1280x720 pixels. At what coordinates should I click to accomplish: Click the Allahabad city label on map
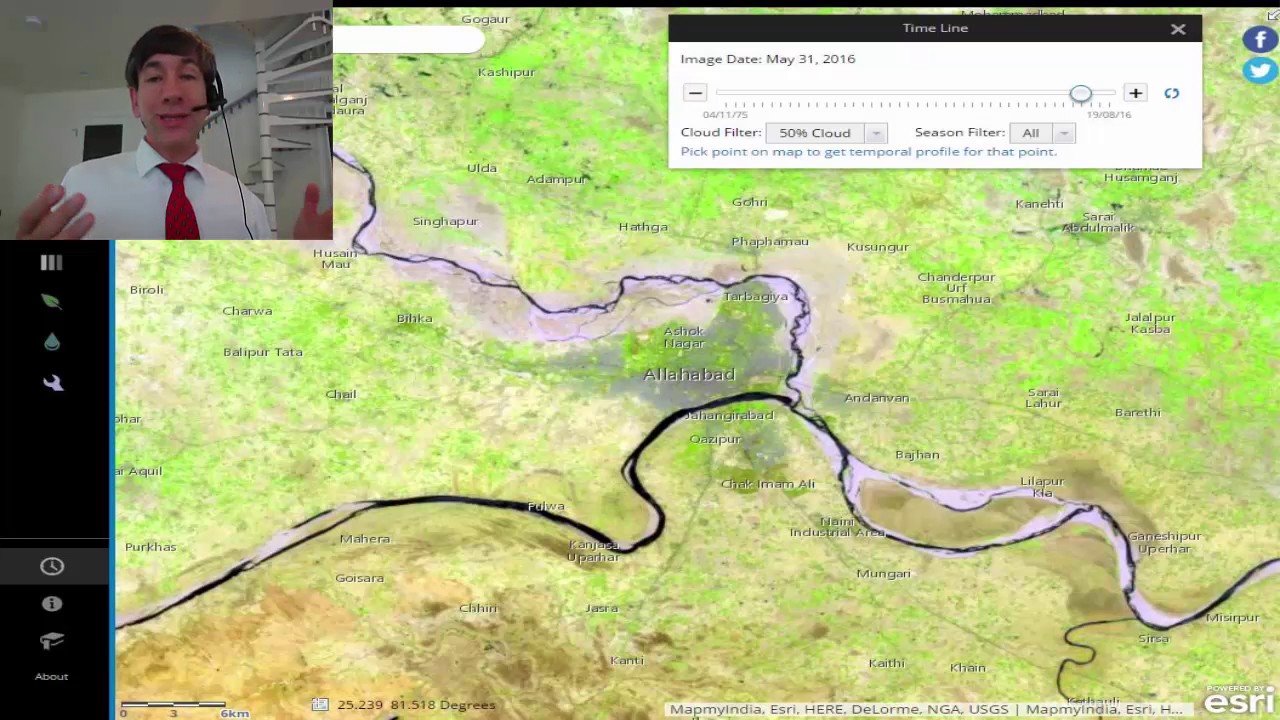pyautogui.click(x=689, y=374)
